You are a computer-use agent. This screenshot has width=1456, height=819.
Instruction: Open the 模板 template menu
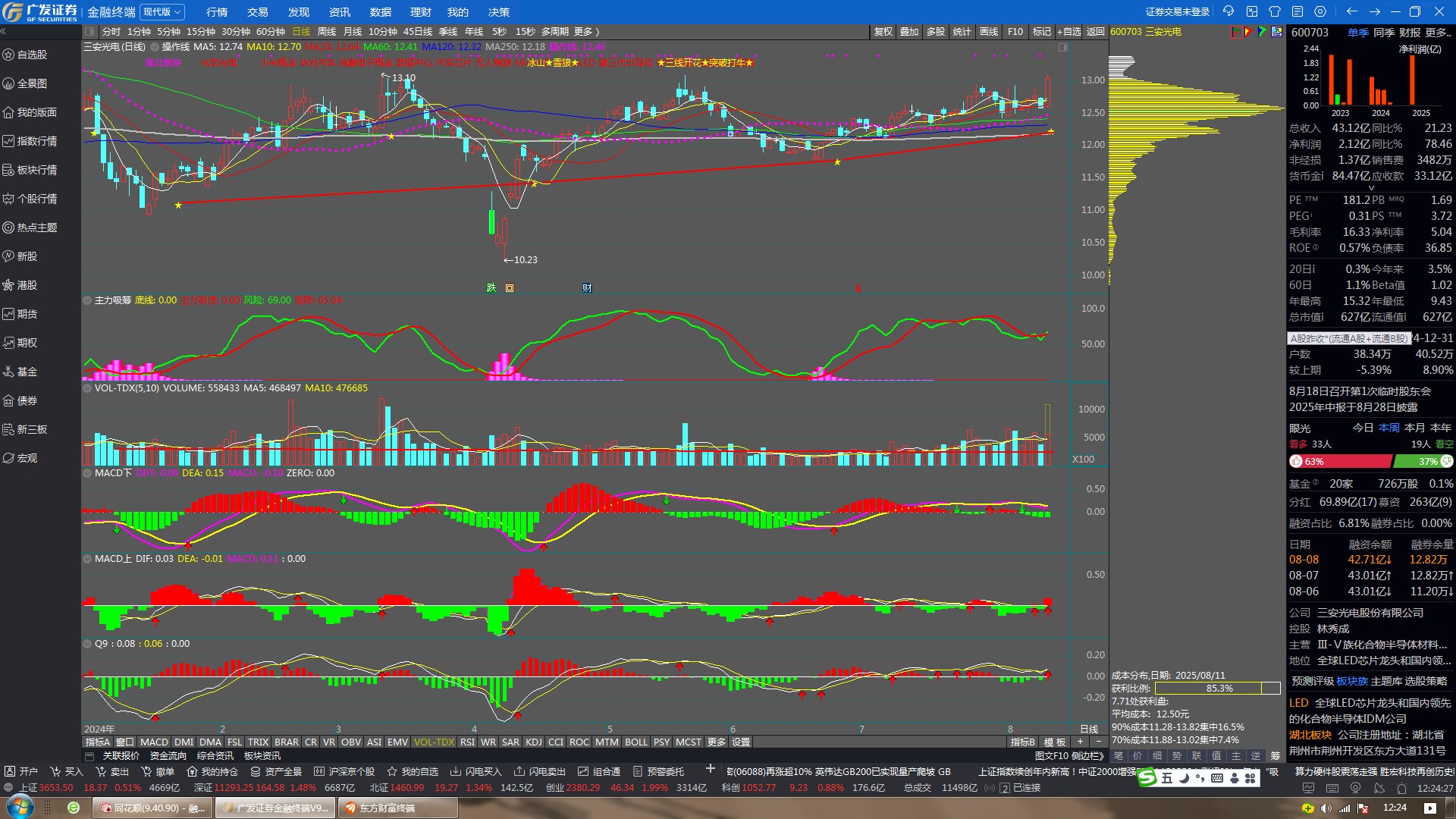coord(1055,742)
